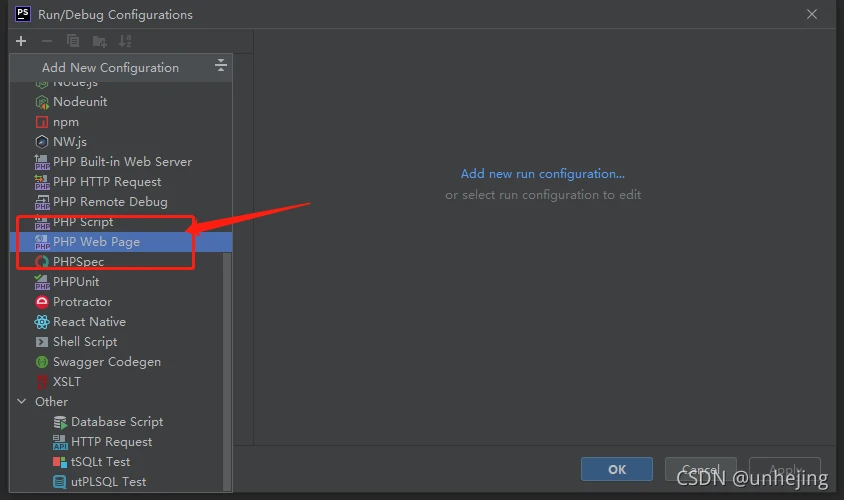The height and width of the screenshot is (500, 844).
Task: Click the Cancel button
Action: (701, 469)
